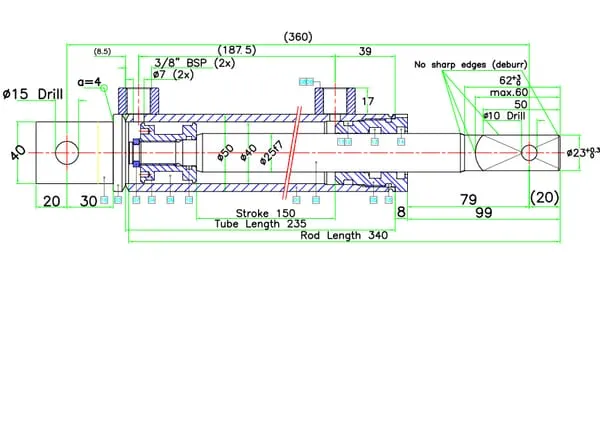
Task: Click the max.60 dimension text
Action: [x=508, y=92]
